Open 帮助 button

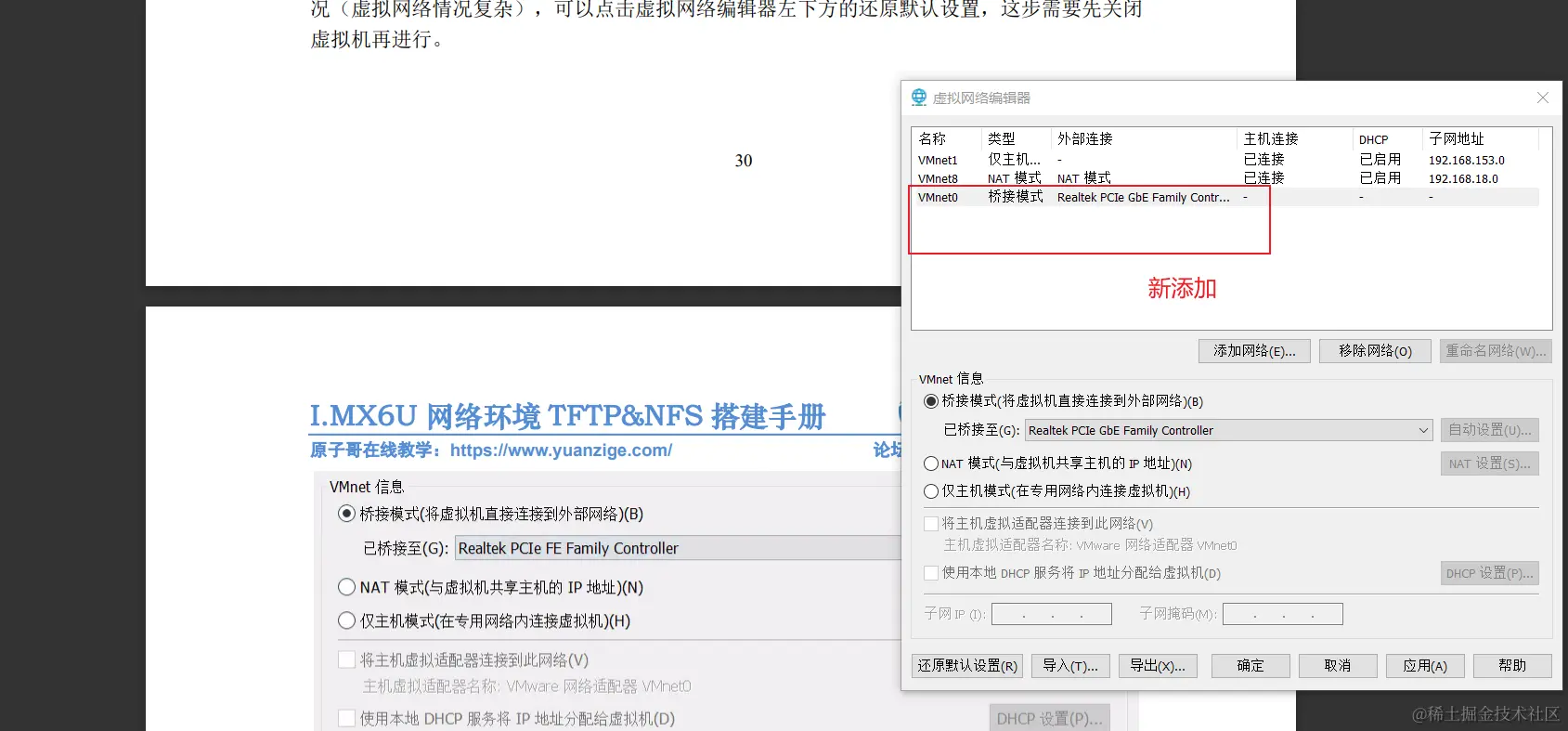[x=1512, y=666]
